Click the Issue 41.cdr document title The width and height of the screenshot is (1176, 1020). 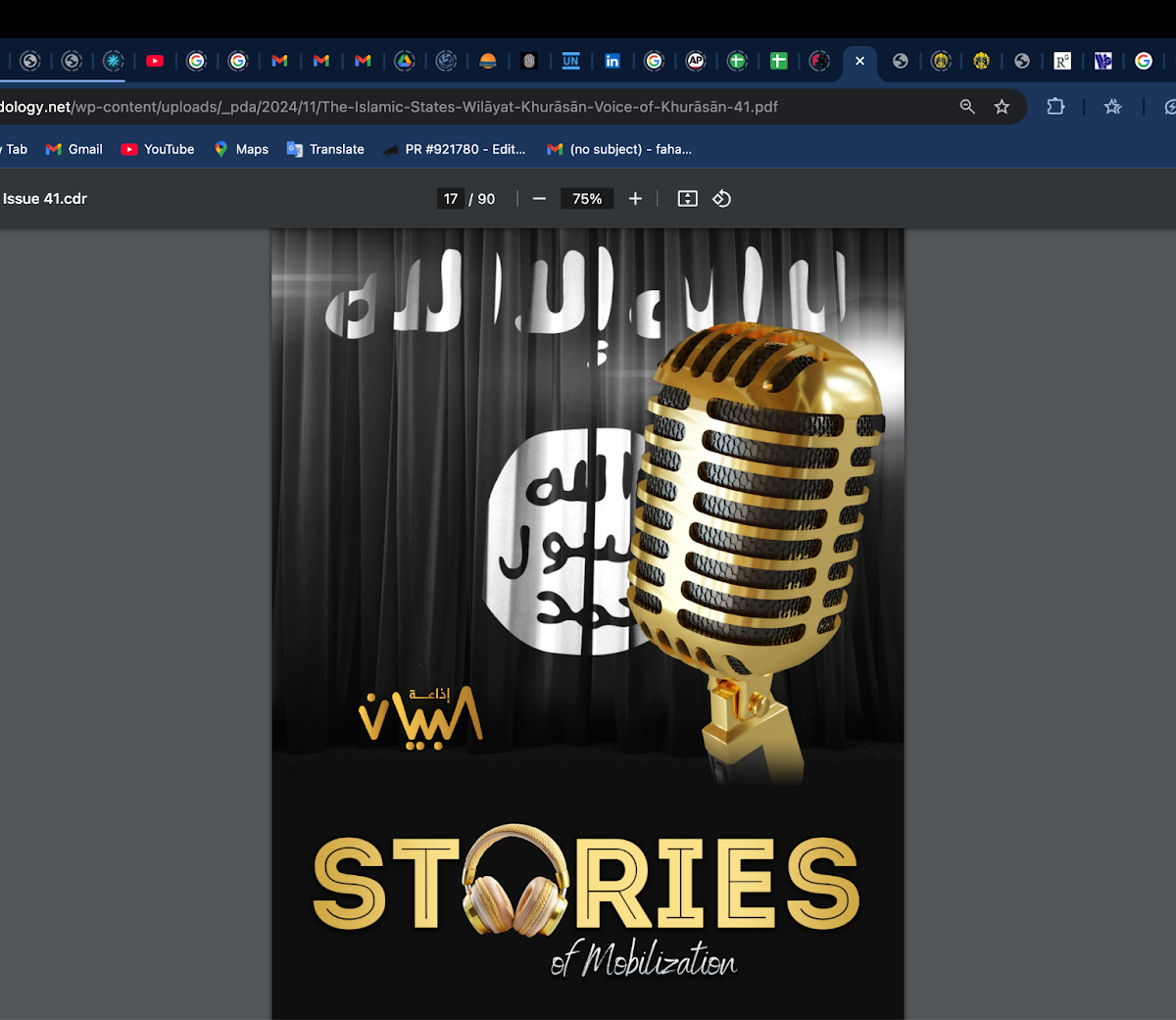(x=45, y=199)
